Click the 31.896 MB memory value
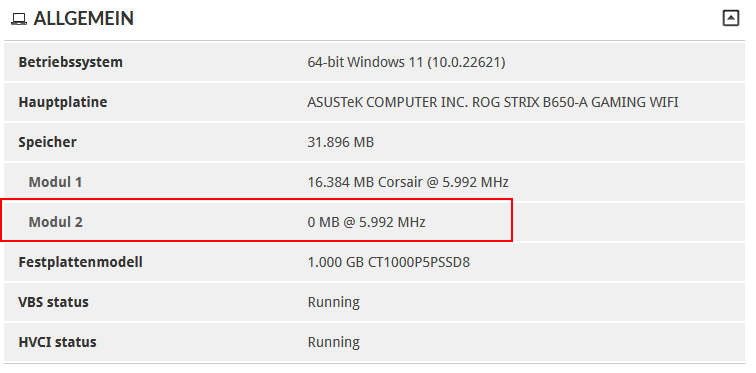 coord(340,142)
